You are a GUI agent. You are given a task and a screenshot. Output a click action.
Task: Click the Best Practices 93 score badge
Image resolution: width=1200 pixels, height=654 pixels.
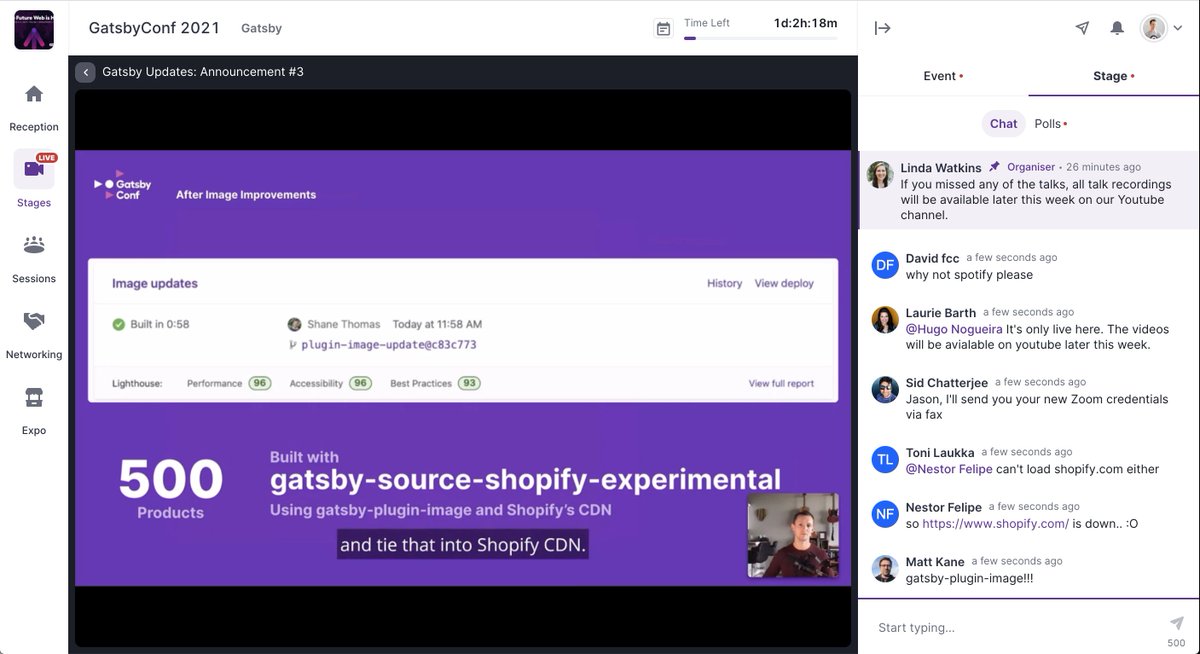pos(469,383)
